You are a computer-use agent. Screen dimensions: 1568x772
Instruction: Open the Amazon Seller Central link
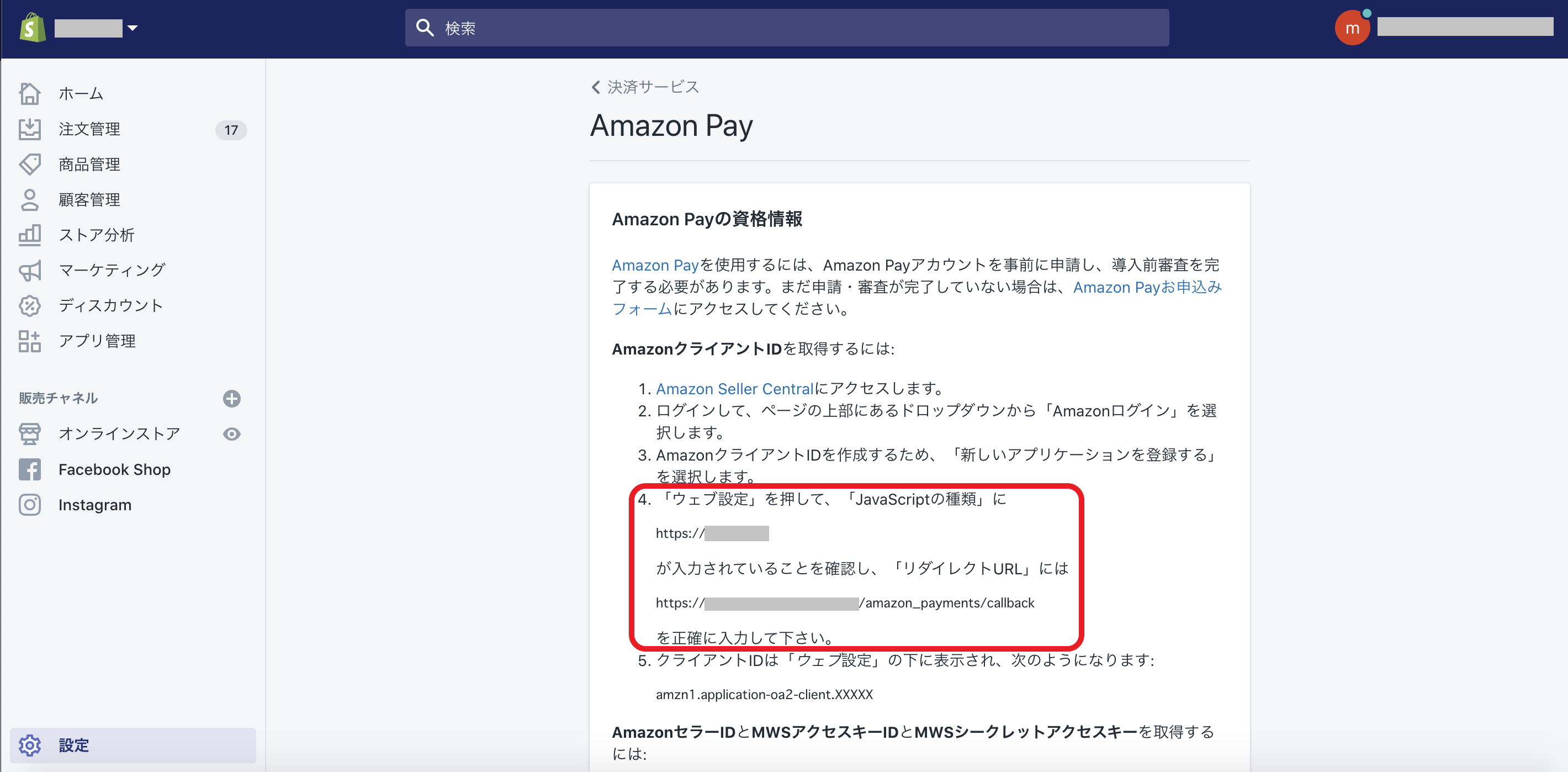(735, 388)
